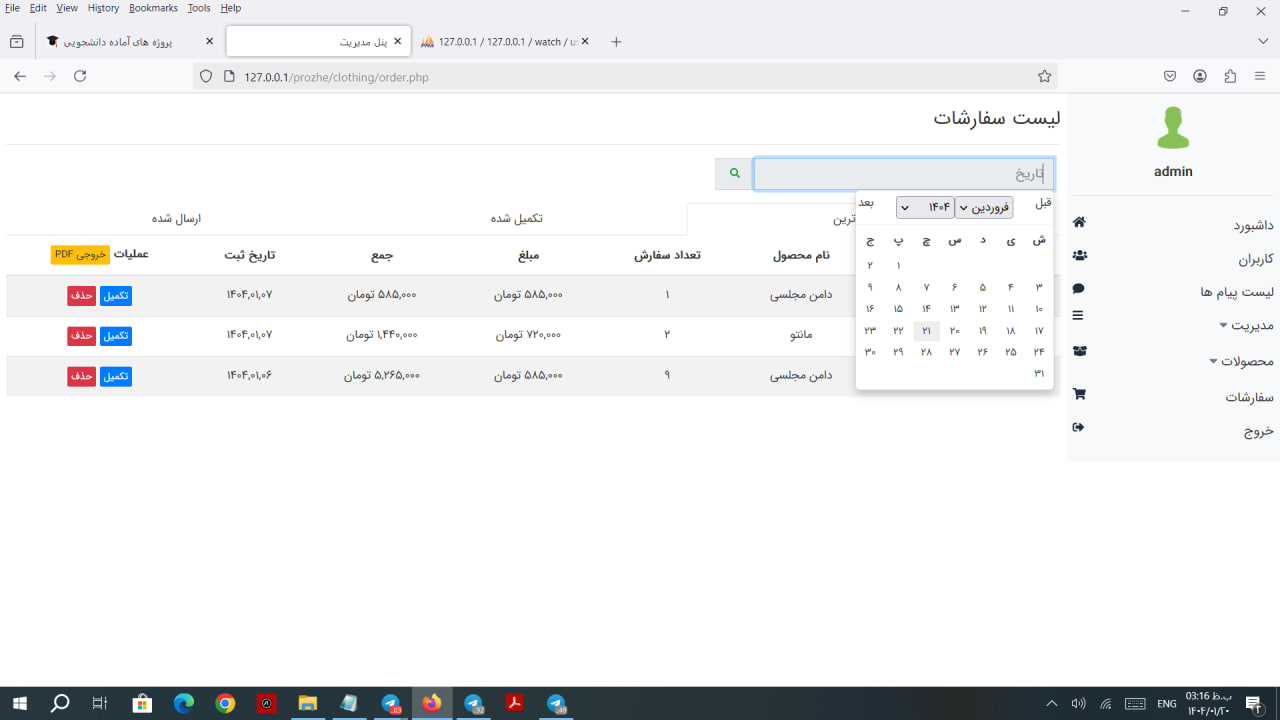1280x720 pixels.
Task: Click the ENG language indicator in taskbar
Action: [1166, 704]
